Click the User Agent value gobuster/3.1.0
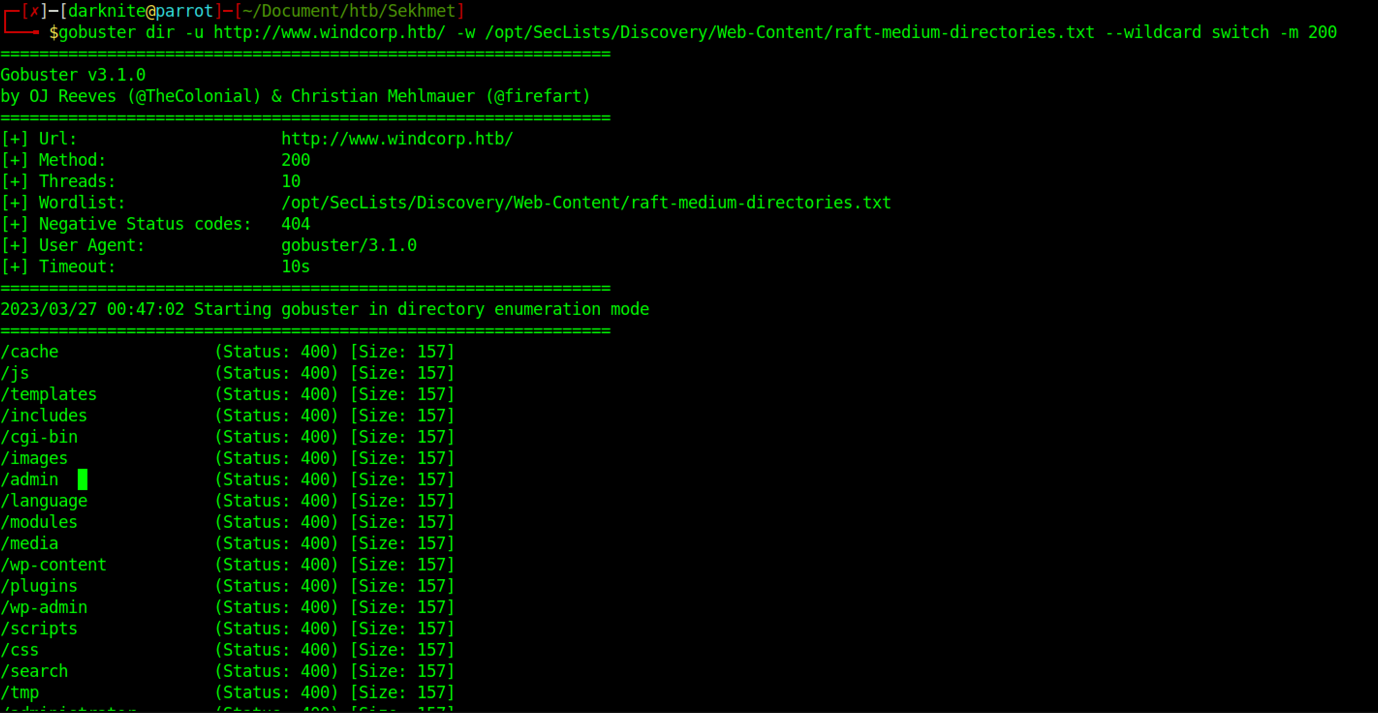Viewport: 1378px width, 713px height. coord(348,246)
